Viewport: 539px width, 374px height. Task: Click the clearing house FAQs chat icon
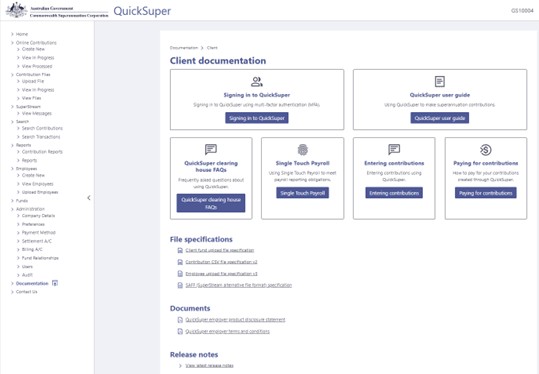pyautogui.click(x=211, y=150)
